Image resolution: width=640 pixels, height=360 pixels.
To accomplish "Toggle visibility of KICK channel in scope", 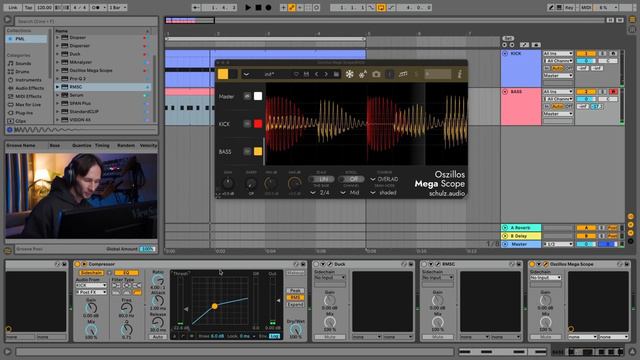I will pyautogui.click(x=247, y=124).
